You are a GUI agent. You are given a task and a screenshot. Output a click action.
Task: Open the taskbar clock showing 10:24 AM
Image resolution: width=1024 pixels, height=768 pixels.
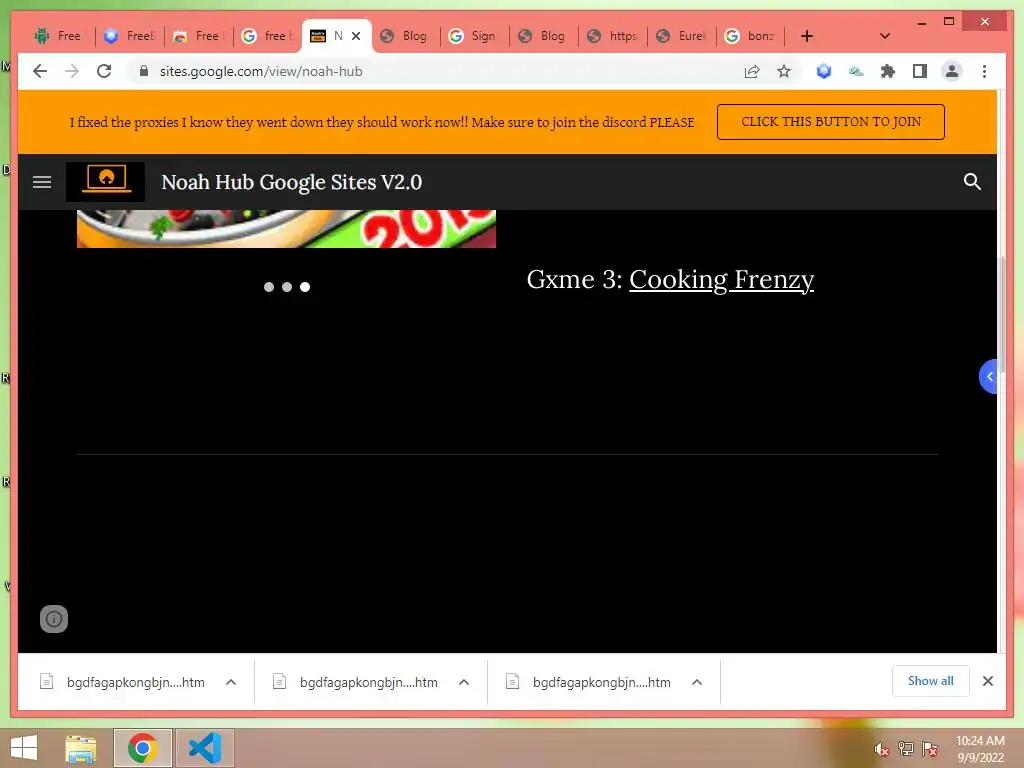click(x=980, y=749)
